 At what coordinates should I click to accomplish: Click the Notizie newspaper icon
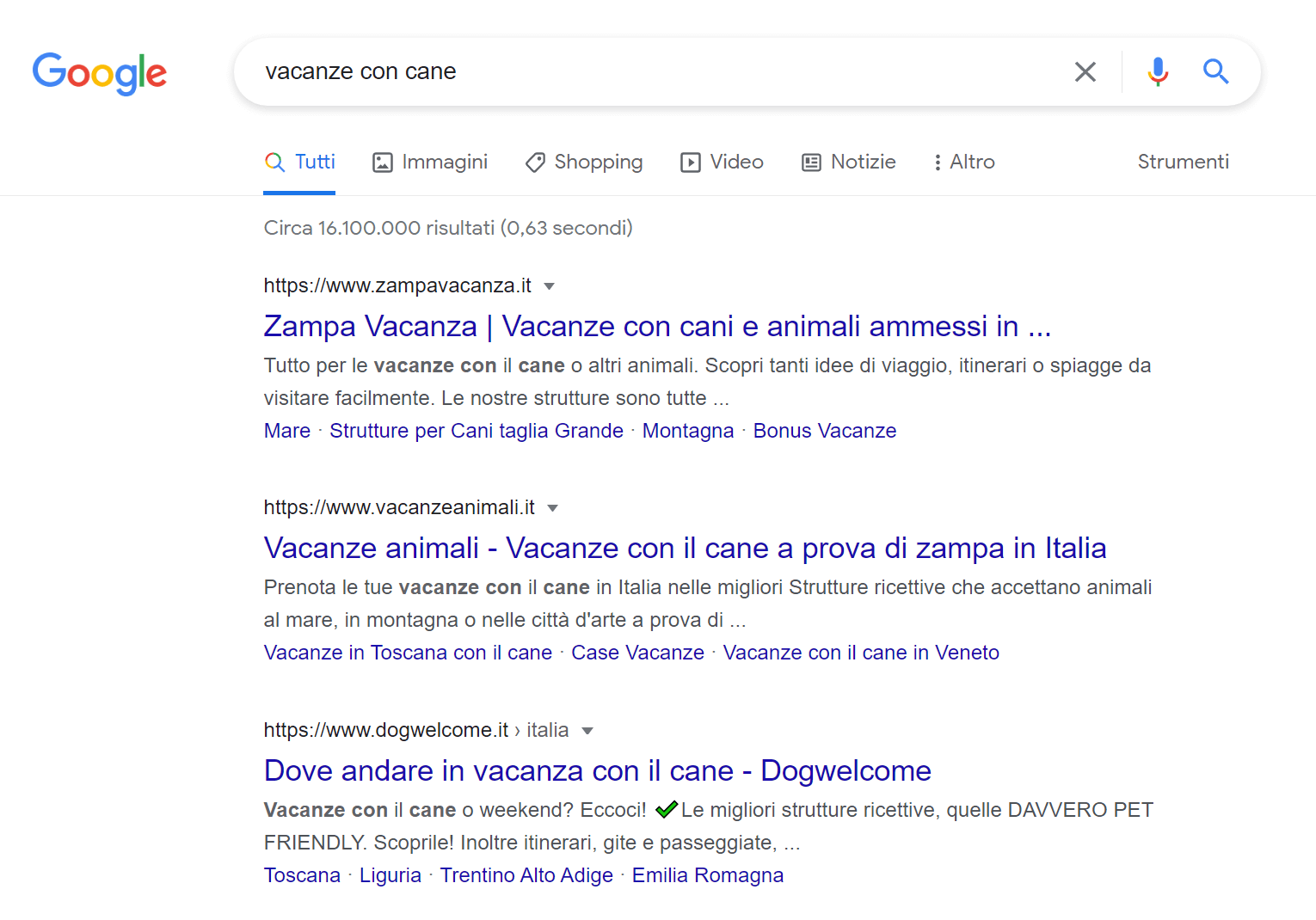(811, 162)
